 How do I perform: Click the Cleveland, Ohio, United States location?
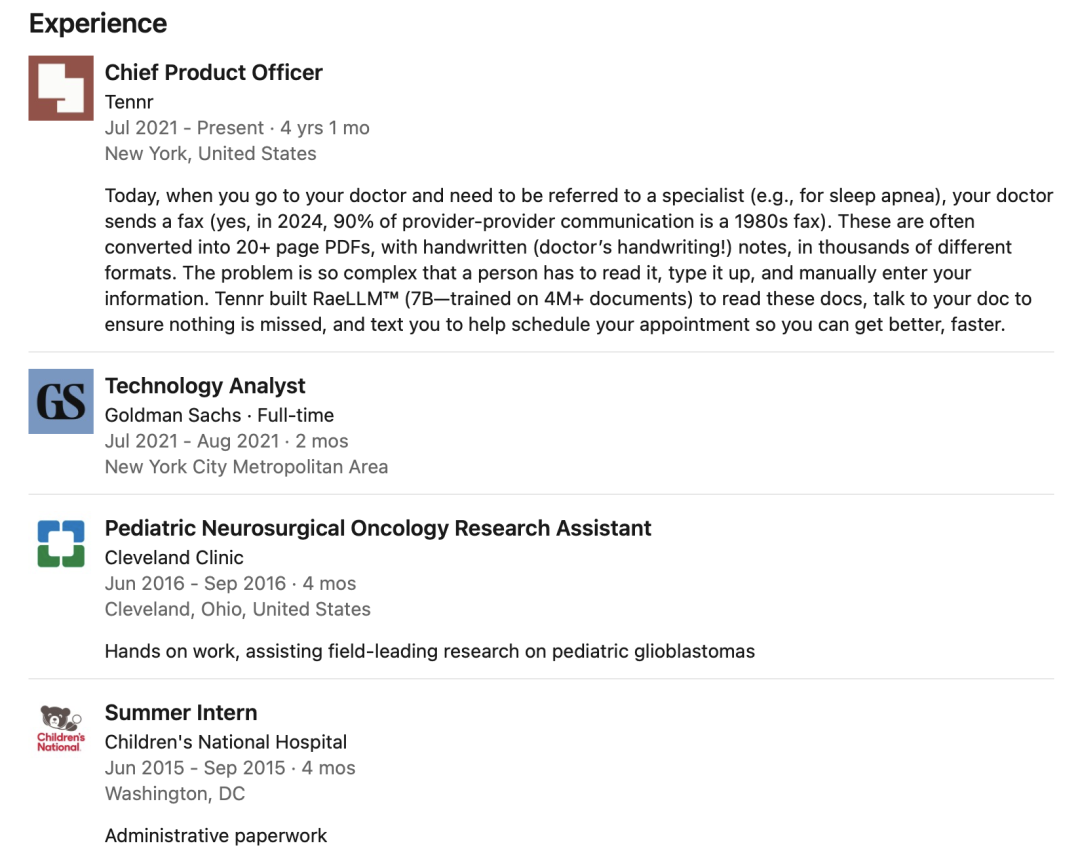click(x=238, y=609)
